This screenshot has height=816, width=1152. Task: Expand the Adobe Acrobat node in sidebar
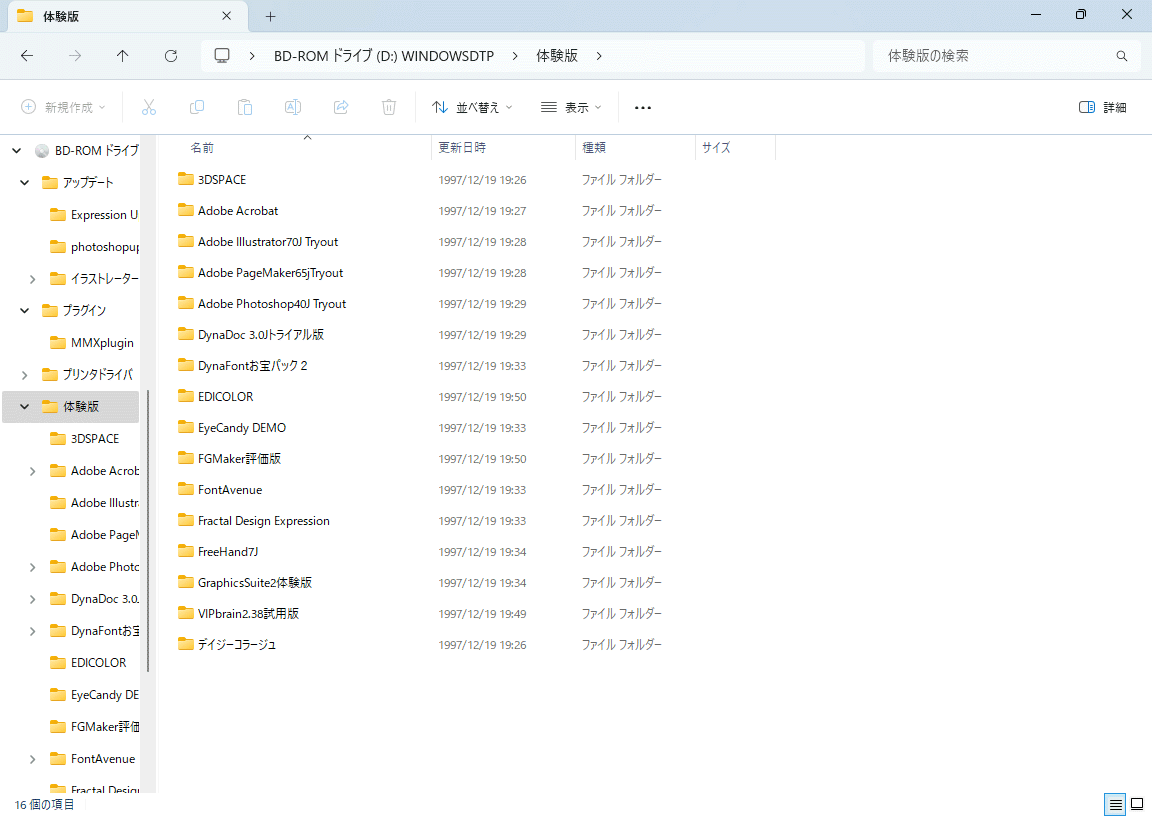[x=32, y=472]
